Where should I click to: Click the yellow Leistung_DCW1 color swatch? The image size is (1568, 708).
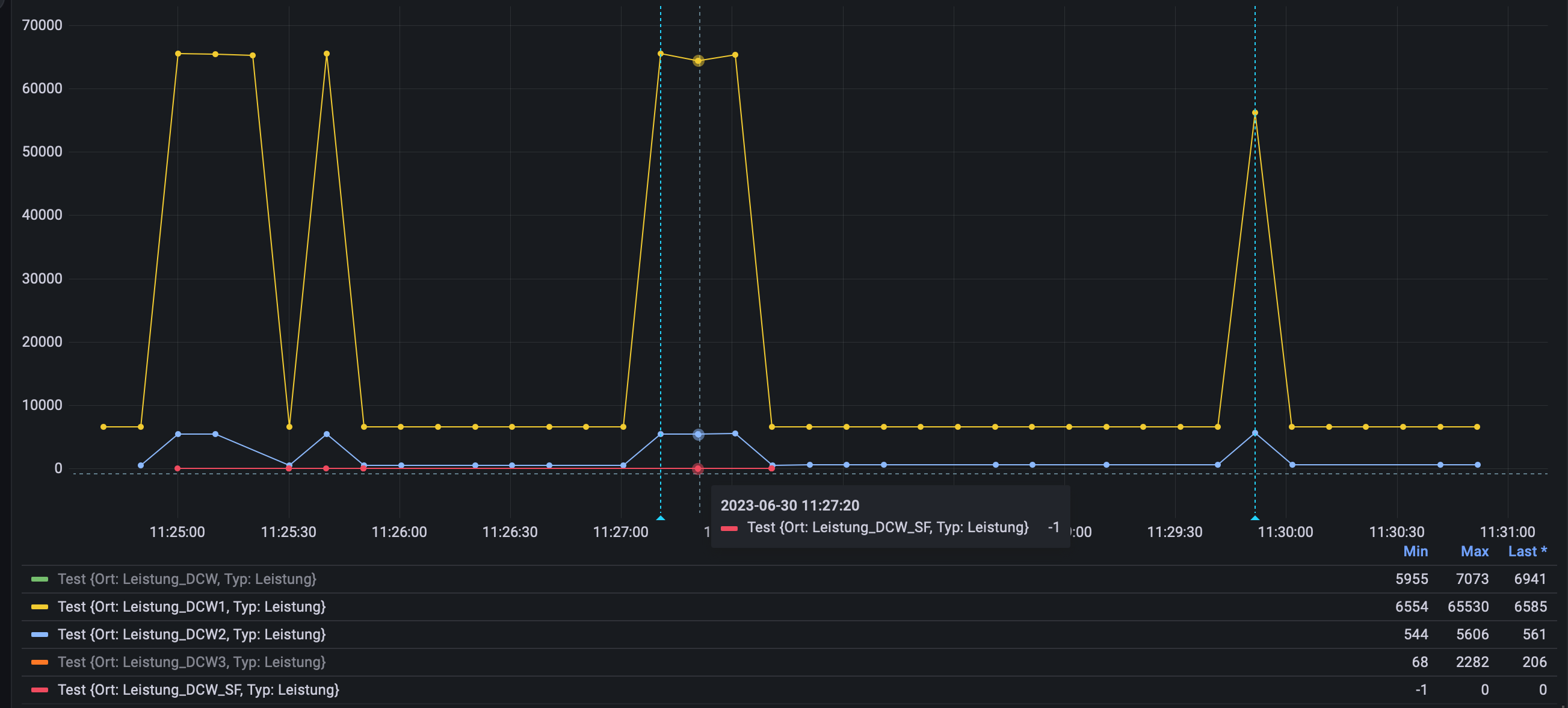40,607
